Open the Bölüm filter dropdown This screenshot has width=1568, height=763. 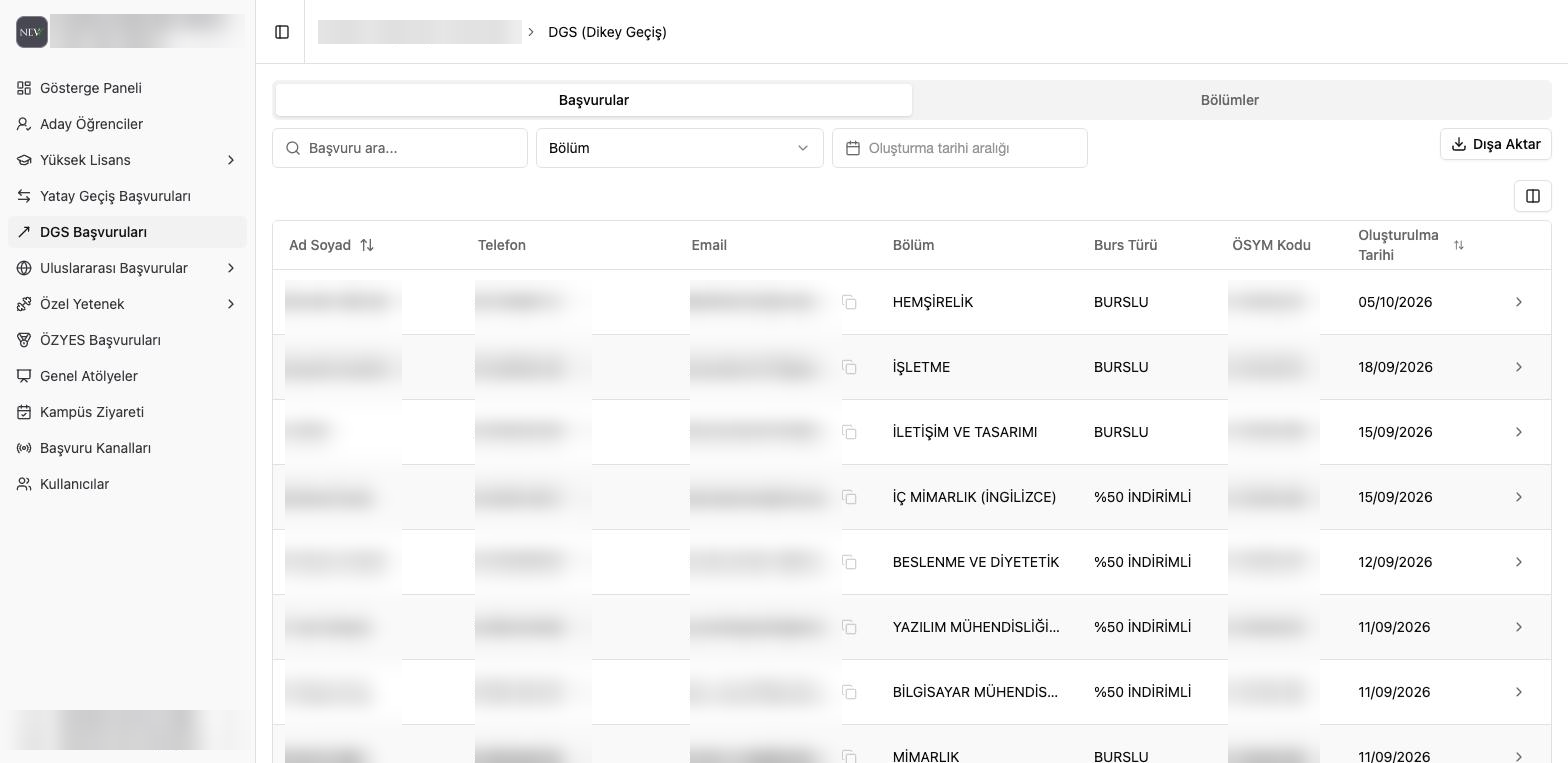[679, 148]
